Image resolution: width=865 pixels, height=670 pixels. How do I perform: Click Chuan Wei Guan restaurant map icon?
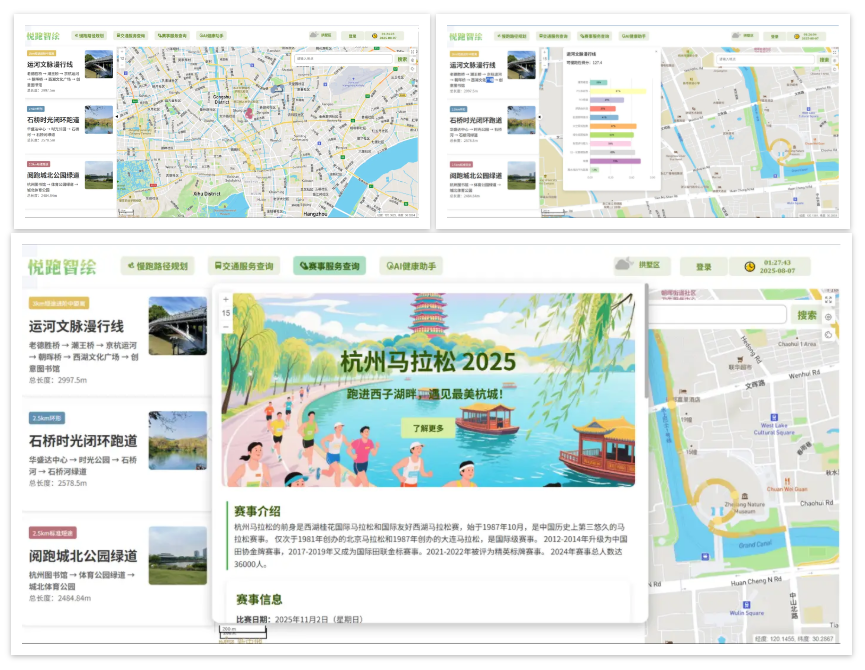[x=787, y=481]
